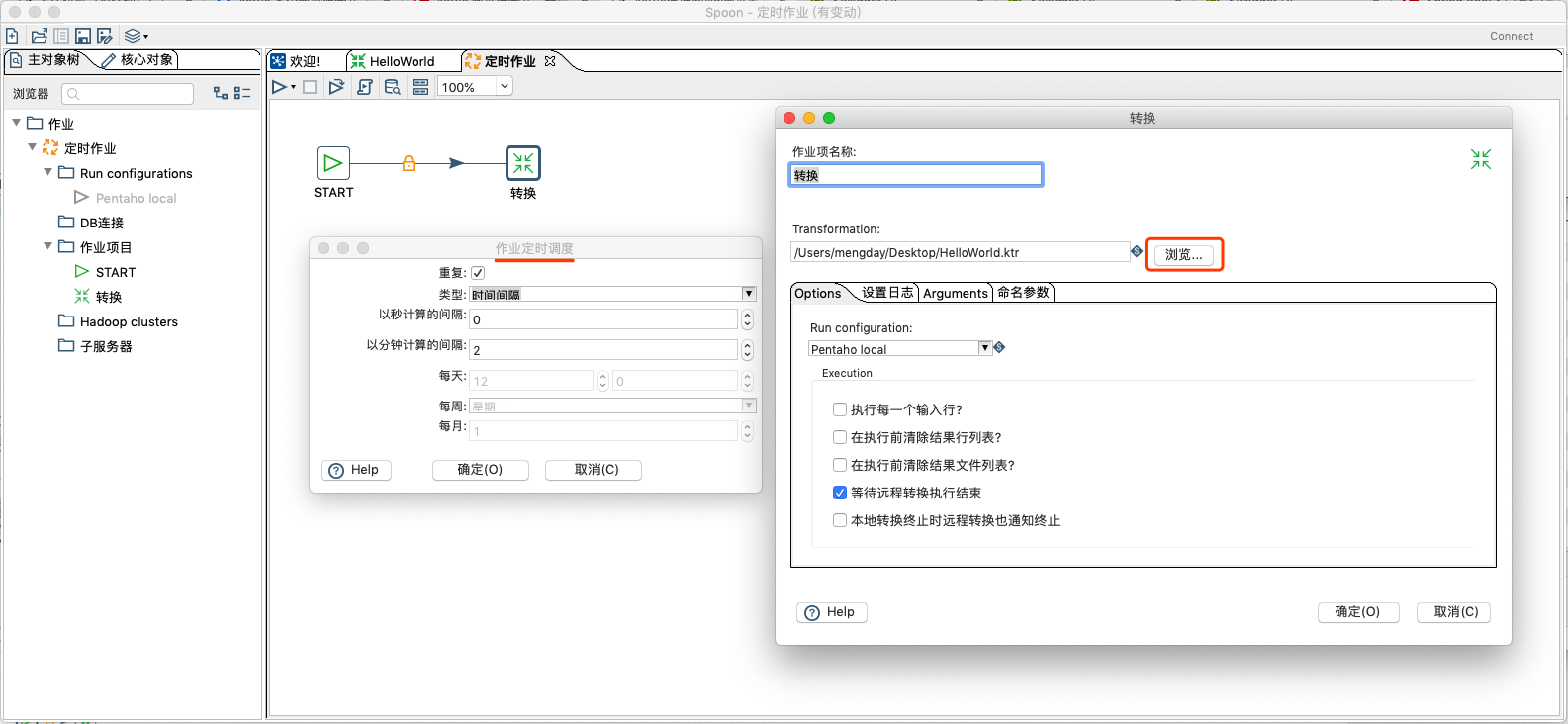Open the perspectives layers icon menu
This screenshot has height=724, width=1568.
[136, 36]
